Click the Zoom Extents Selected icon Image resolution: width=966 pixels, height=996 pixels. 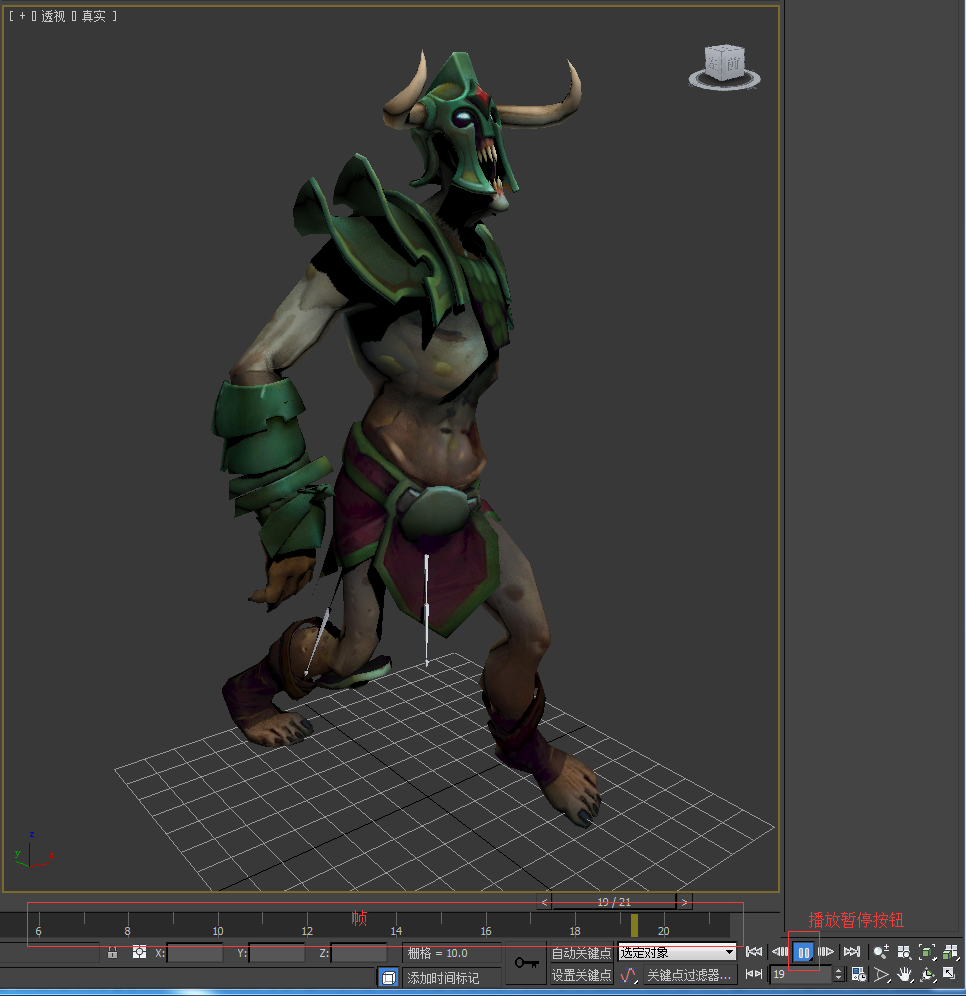[927, 952]
